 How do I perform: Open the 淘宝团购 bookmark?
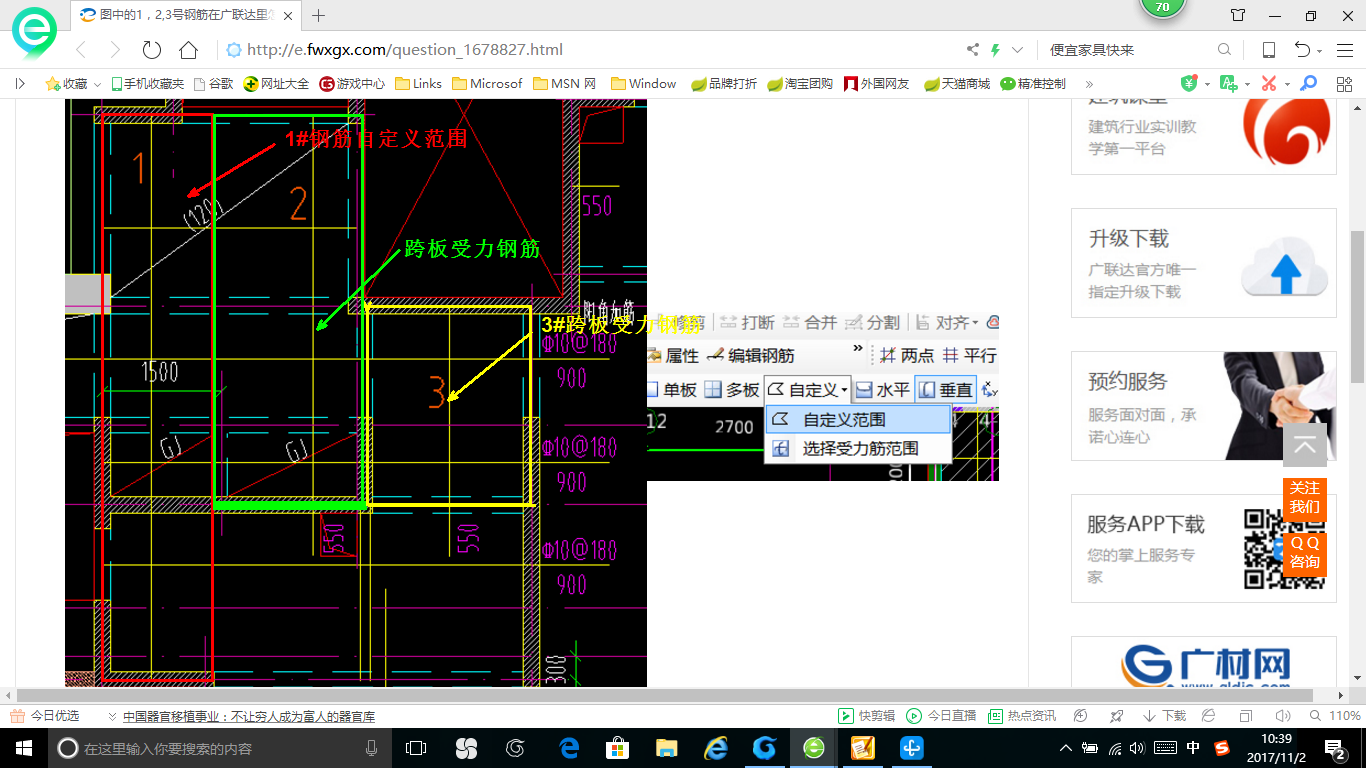coord(800,84)
